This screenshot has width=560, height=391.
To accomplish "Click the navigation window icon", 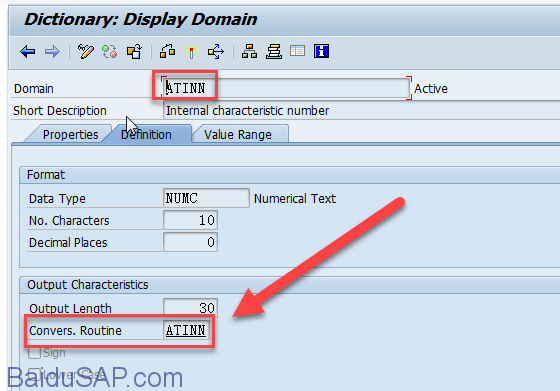I will [298, 51].
